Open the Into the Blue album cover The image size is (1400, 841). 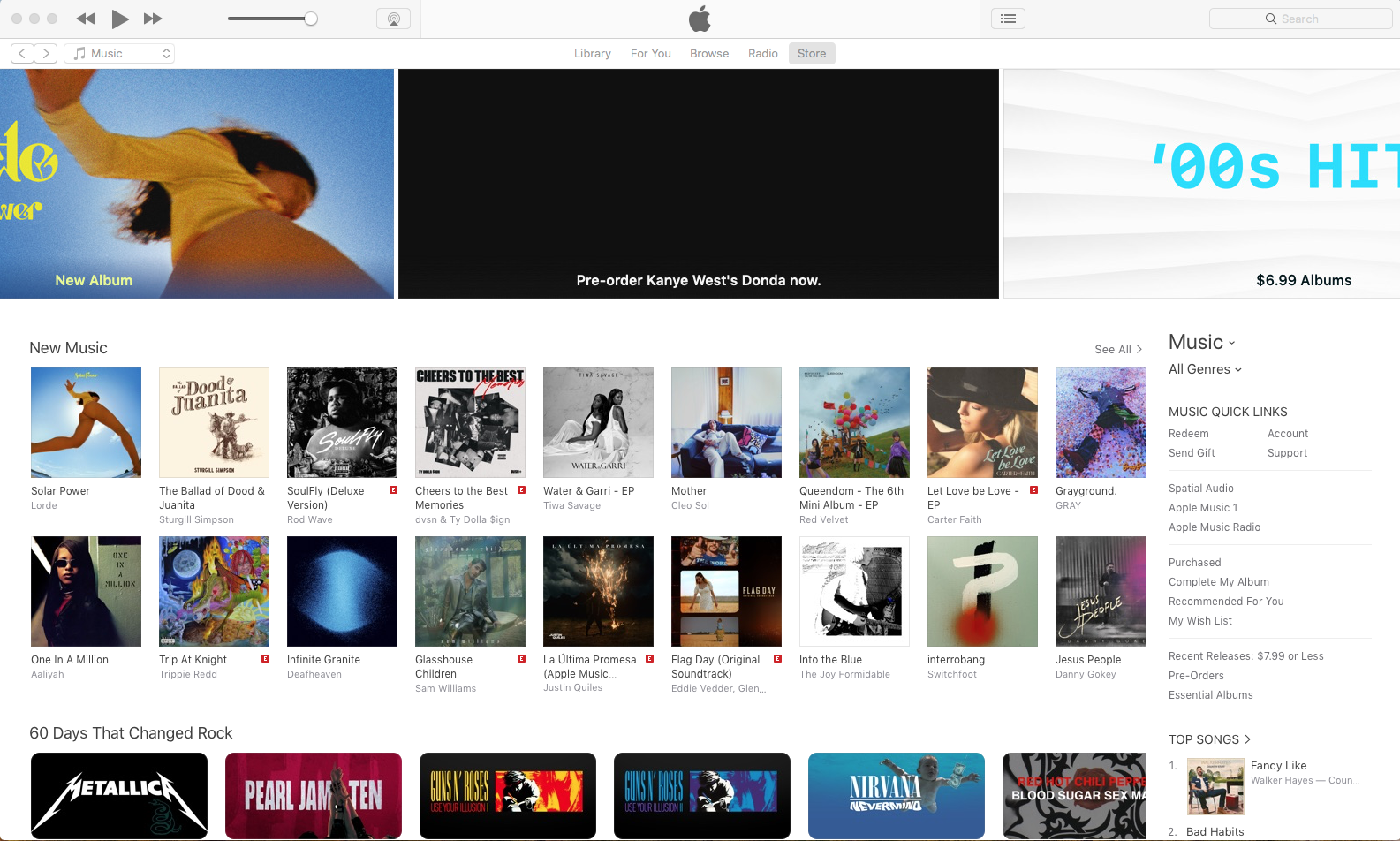coord(854,591)
